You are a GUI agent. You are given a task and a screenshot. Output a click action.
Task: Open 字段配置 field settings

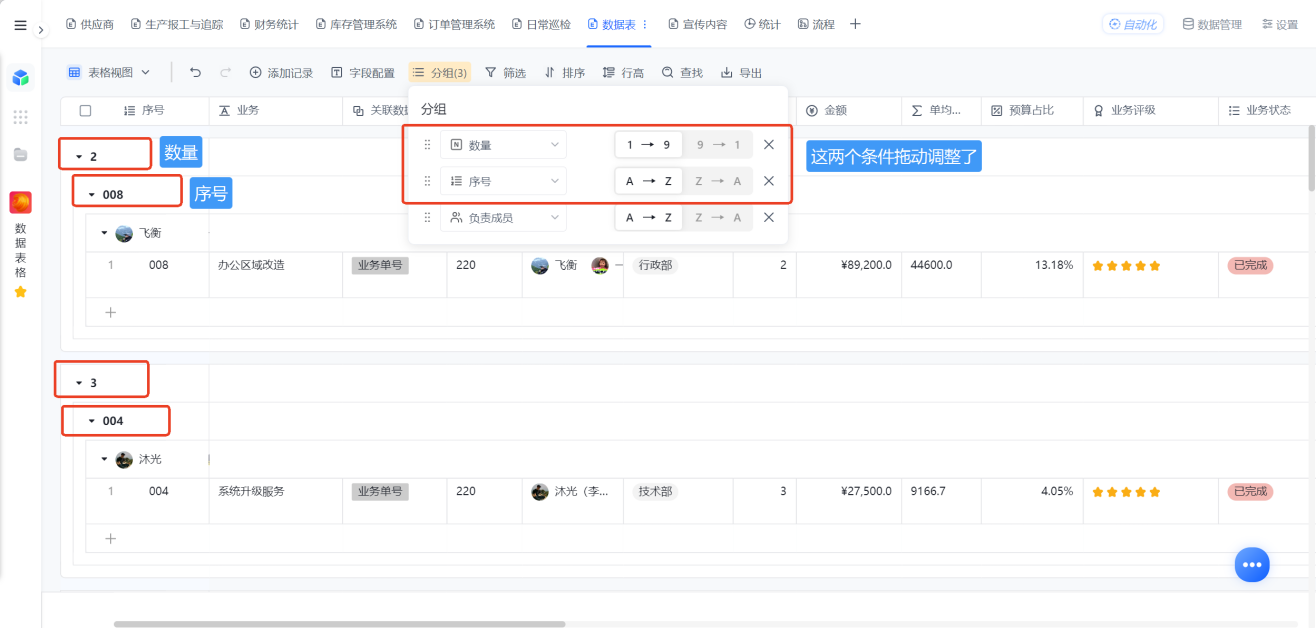coord(363,72)
